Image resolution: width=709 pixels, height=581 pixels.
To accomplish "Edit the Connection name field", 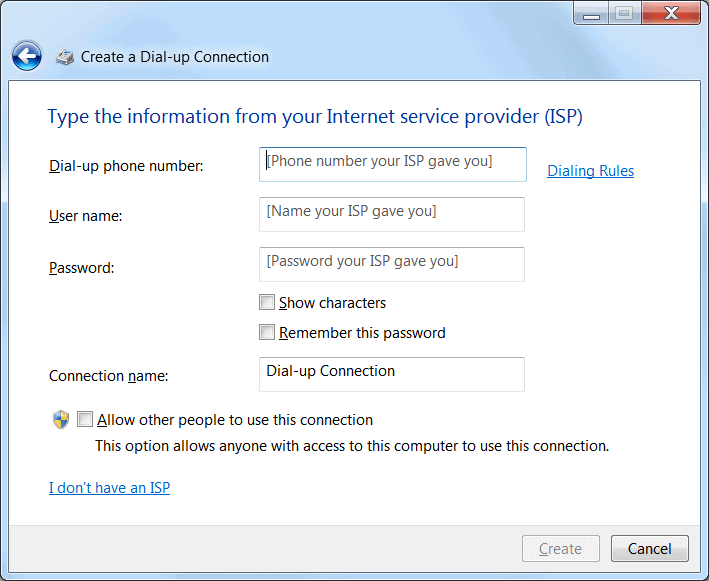I will [392, 374].
